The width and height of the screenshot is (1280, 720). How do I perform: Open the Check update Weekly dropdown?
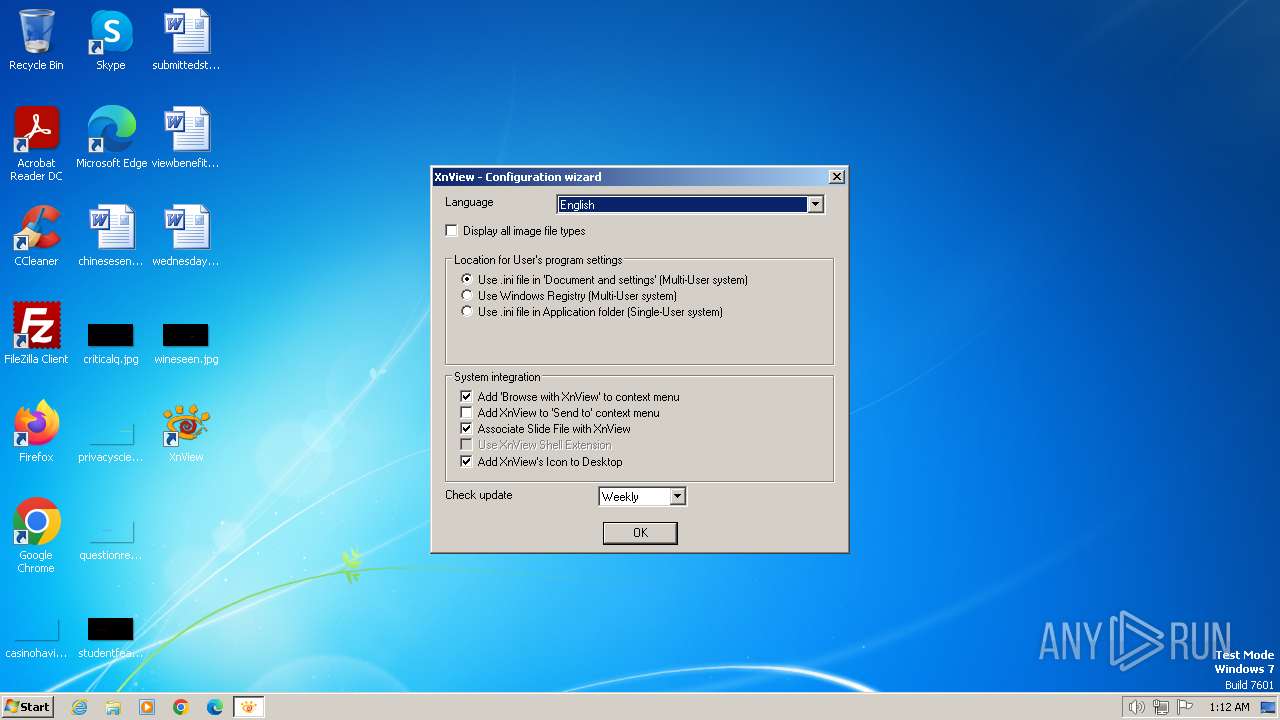(677, 496)
